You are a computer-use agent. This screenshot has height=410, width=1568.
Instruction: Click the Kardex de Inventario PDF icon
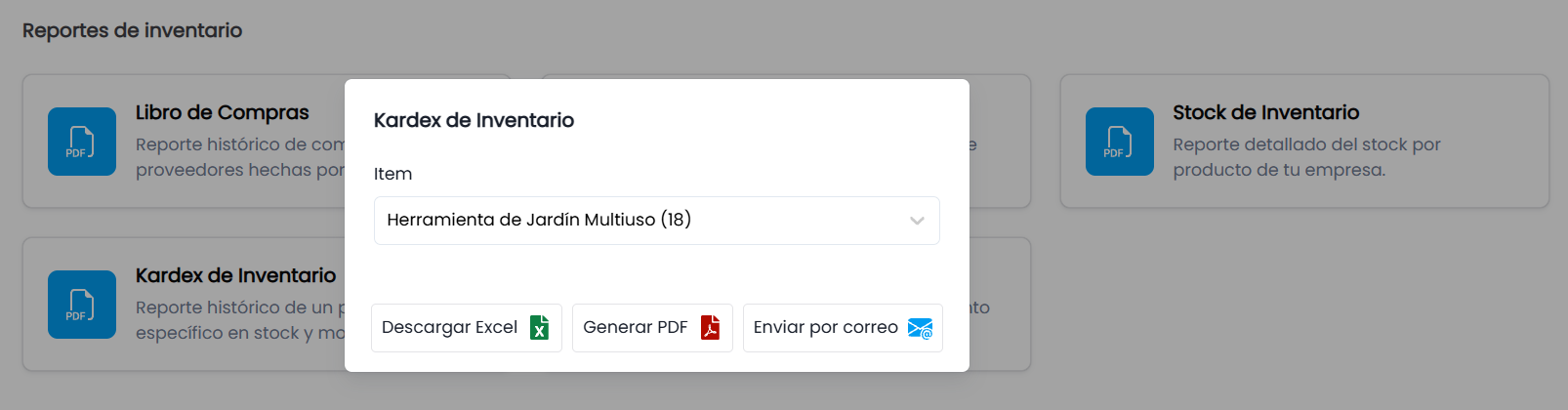coord(82,305)
